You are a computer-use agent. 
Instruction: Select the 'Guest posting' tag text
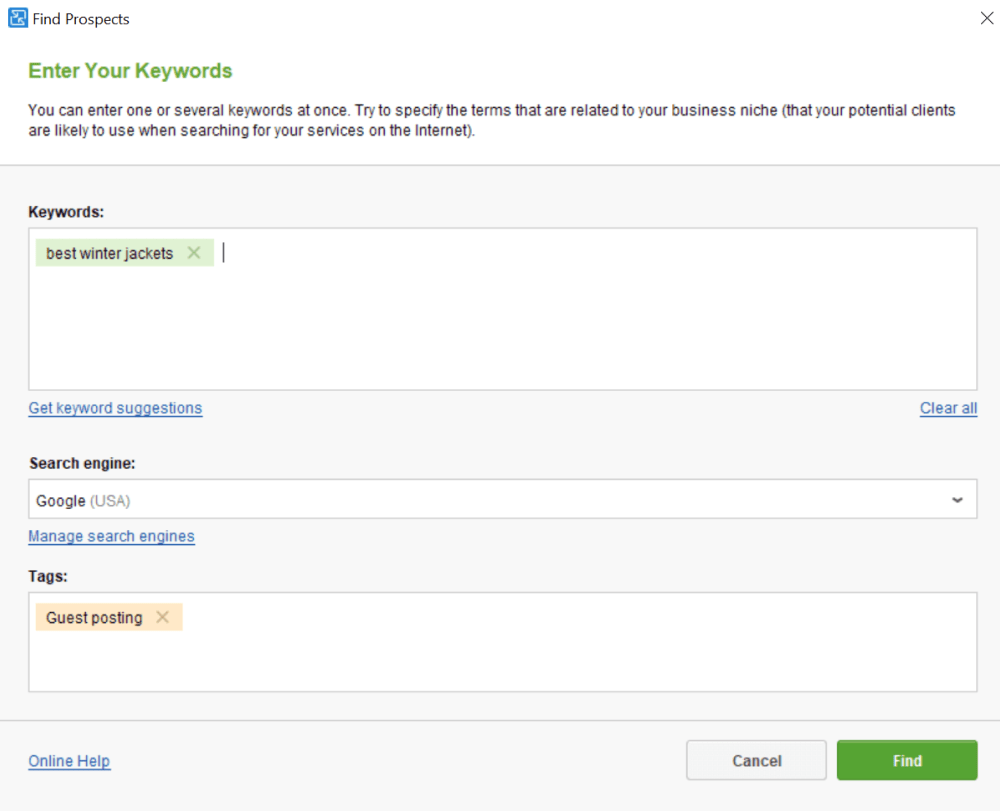[x=94, y=617]
